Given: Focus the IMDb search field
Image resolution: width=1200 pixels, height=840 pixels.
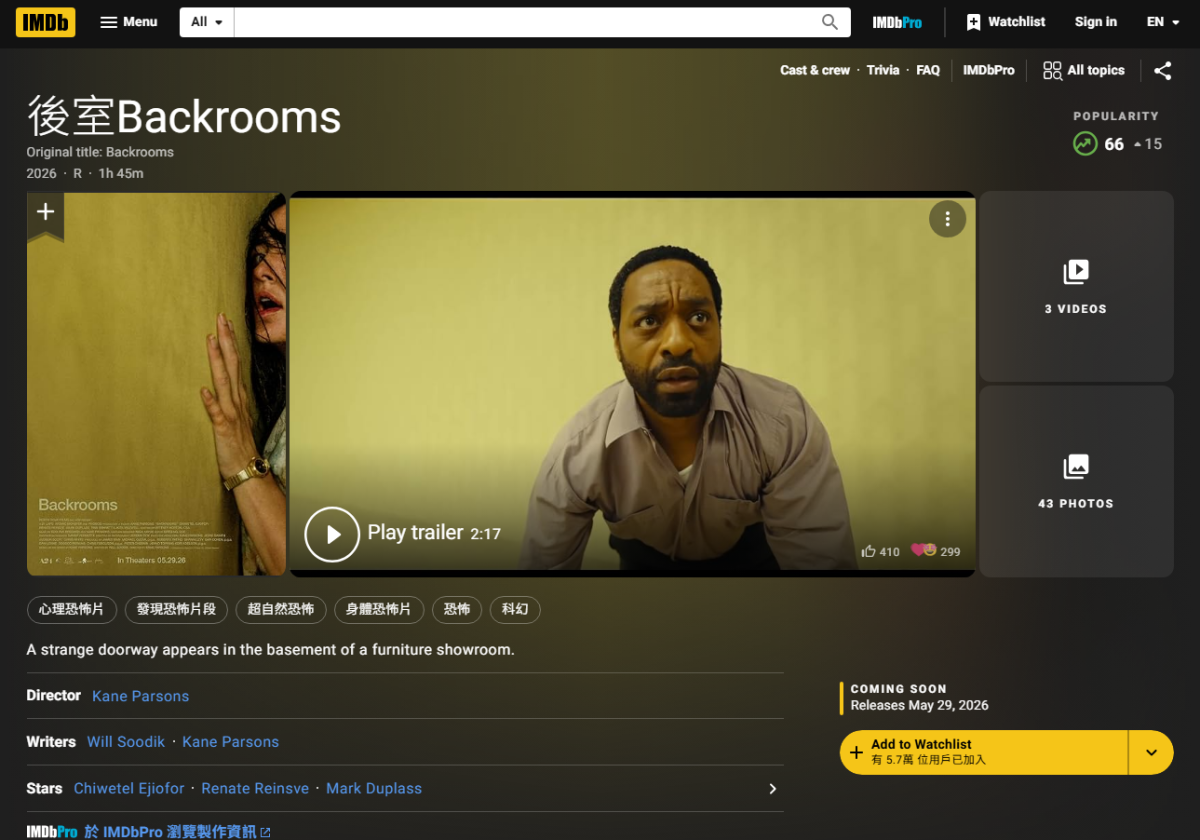Looking at the screenshot, I should (x=523, y=22).
